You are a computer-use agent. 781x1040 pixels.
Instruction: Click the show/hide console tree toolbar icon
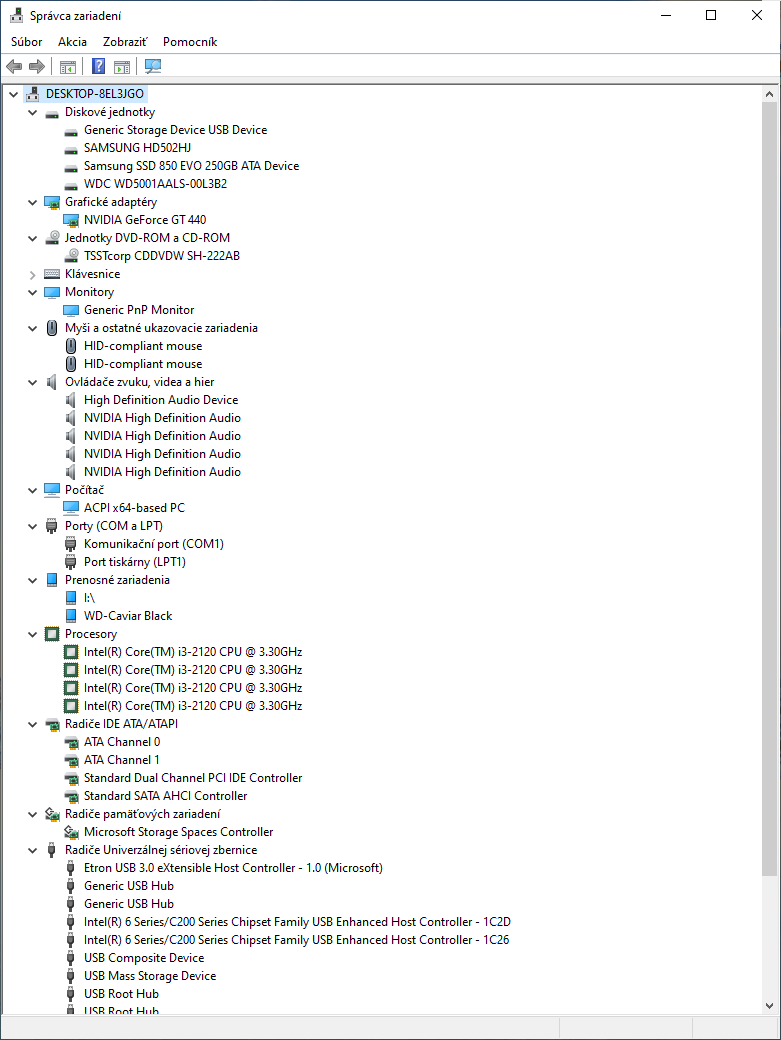(x=68, y=66)
